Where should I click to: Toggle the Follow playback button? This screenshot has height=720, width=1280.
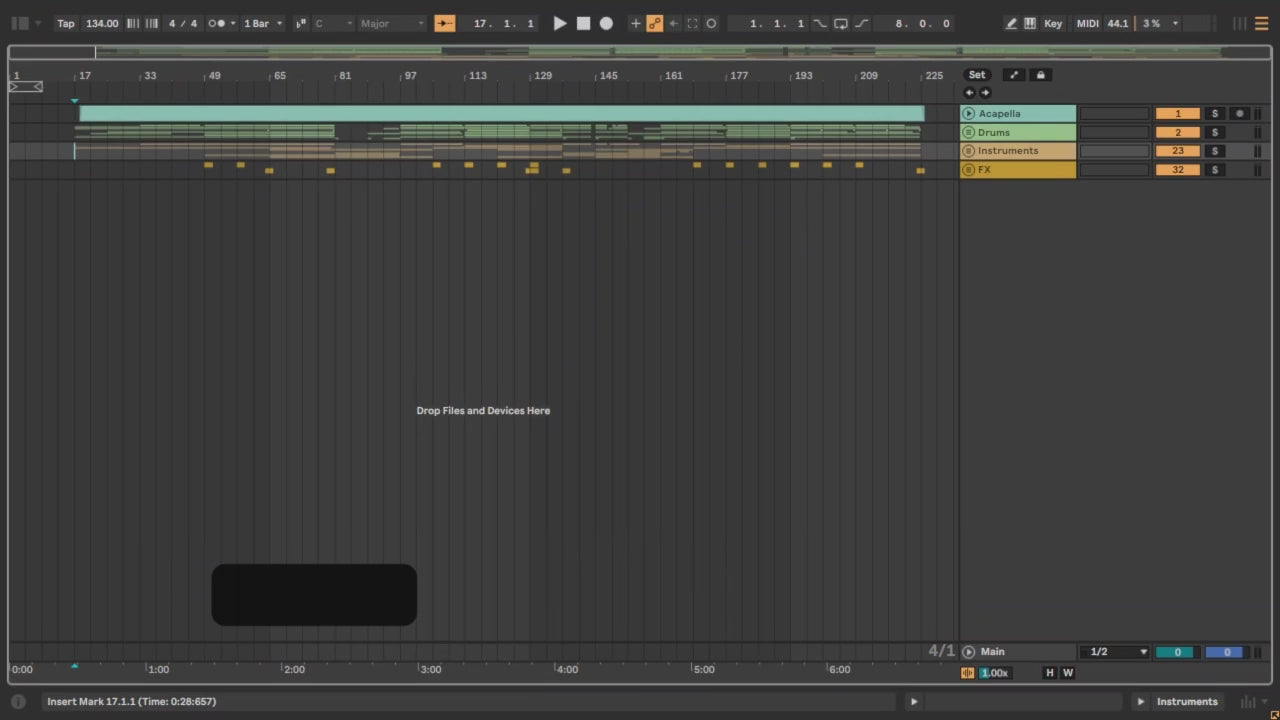445,23
